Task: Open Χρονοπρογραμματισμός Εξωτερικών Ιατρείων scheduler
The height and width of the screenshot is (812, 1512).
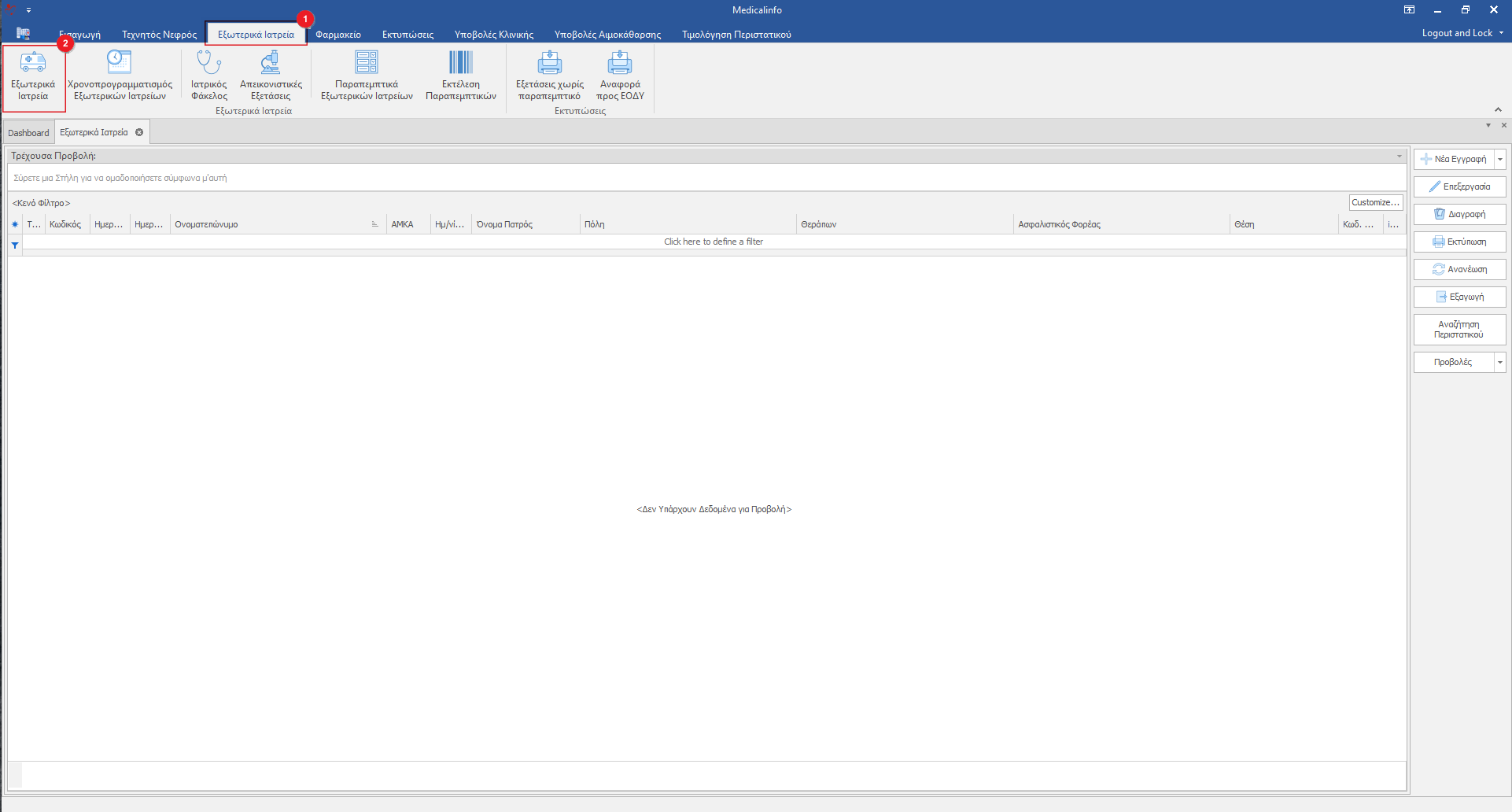Action: 120,76
